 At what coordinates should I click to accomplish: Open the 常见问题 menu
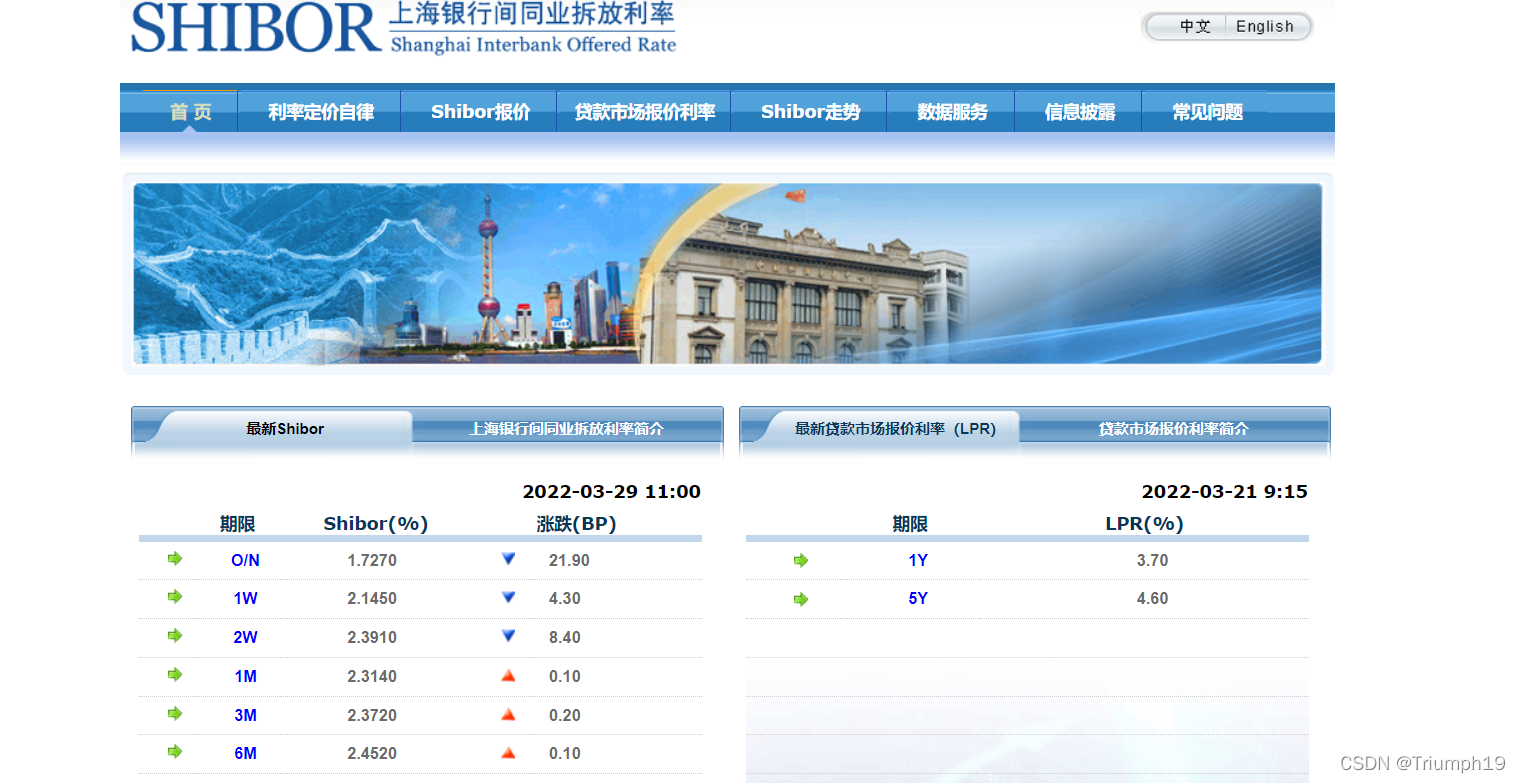[1207, 112]
